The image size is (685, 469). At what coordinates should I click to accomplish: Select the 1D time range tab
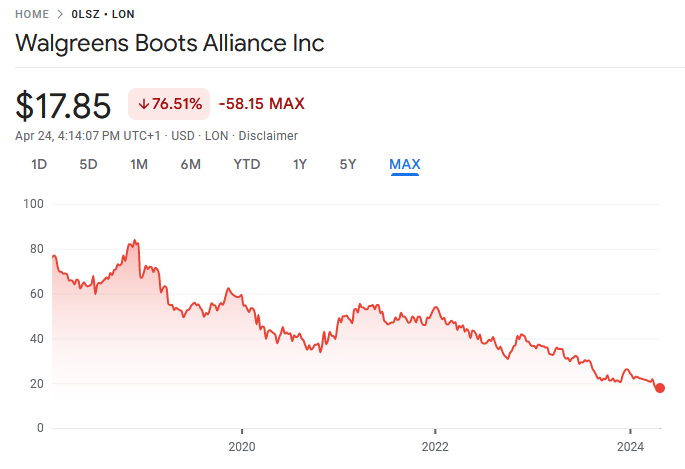pos(39,165)
